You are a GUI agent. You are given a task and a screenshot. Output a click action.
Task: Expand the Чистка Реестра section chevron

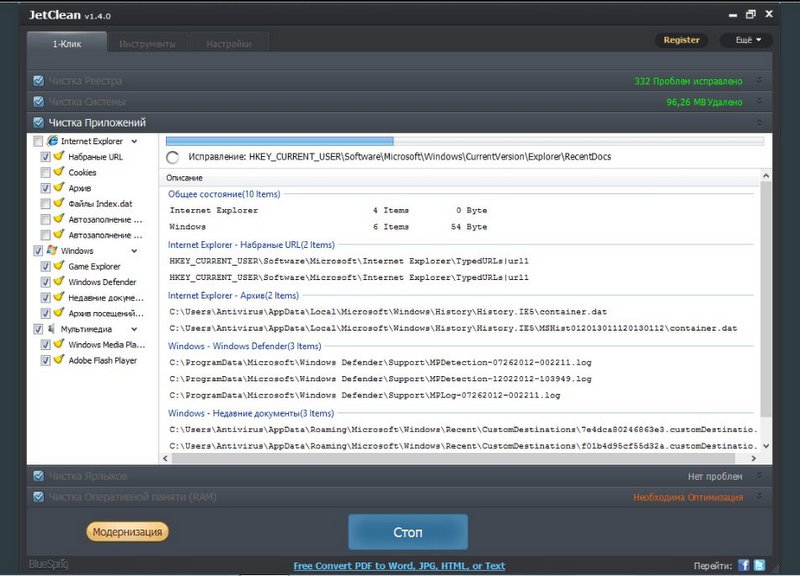(x=759, y=81)
